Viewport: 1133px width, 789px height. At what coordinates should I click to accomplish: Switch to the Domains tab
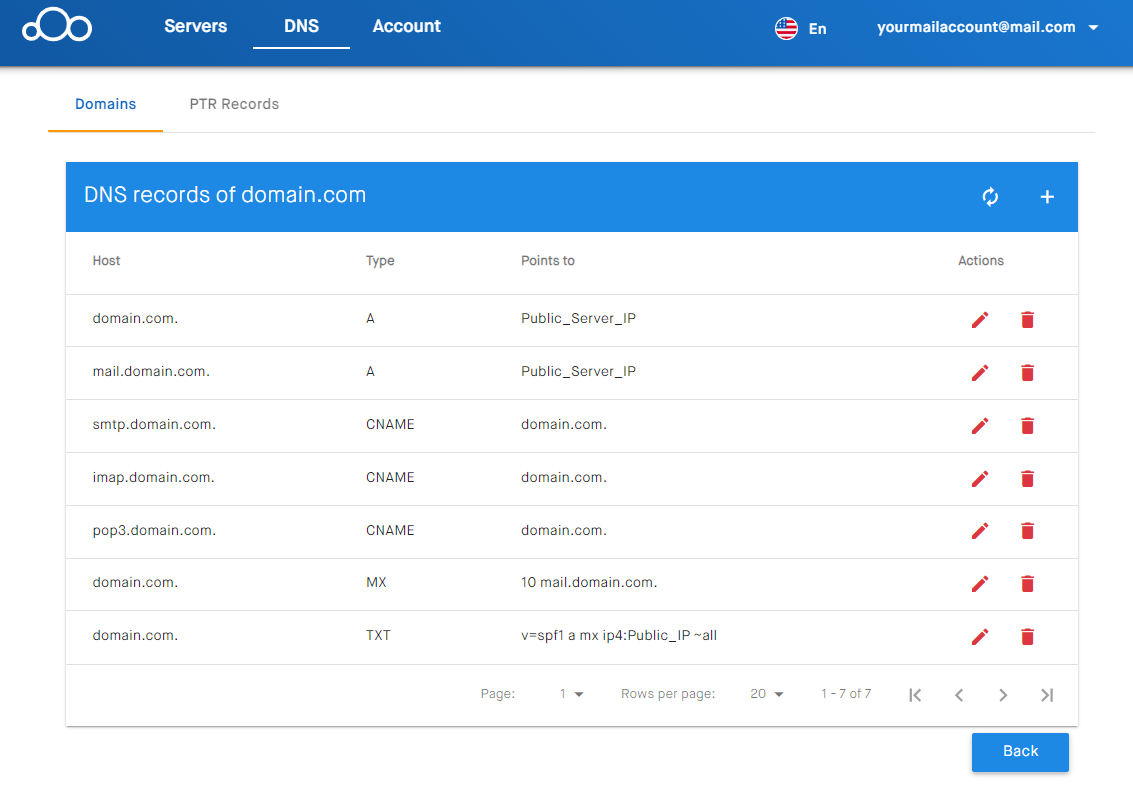pos(105,104)
